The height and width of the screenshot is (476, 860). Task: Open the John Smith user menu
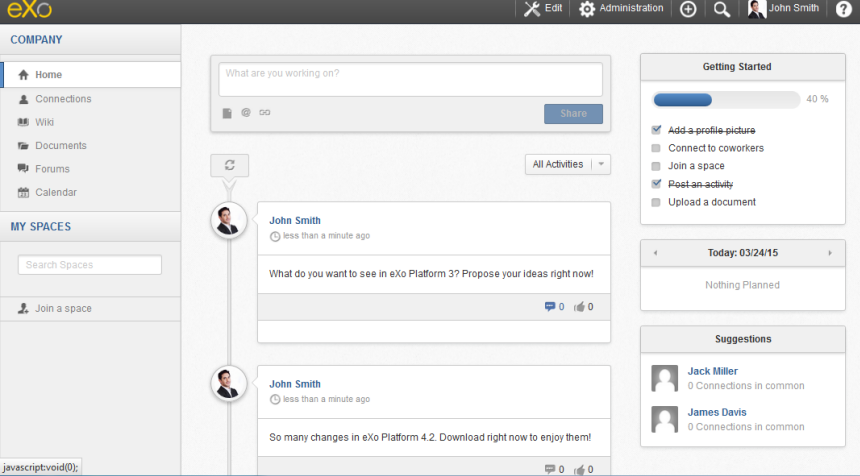784,9
